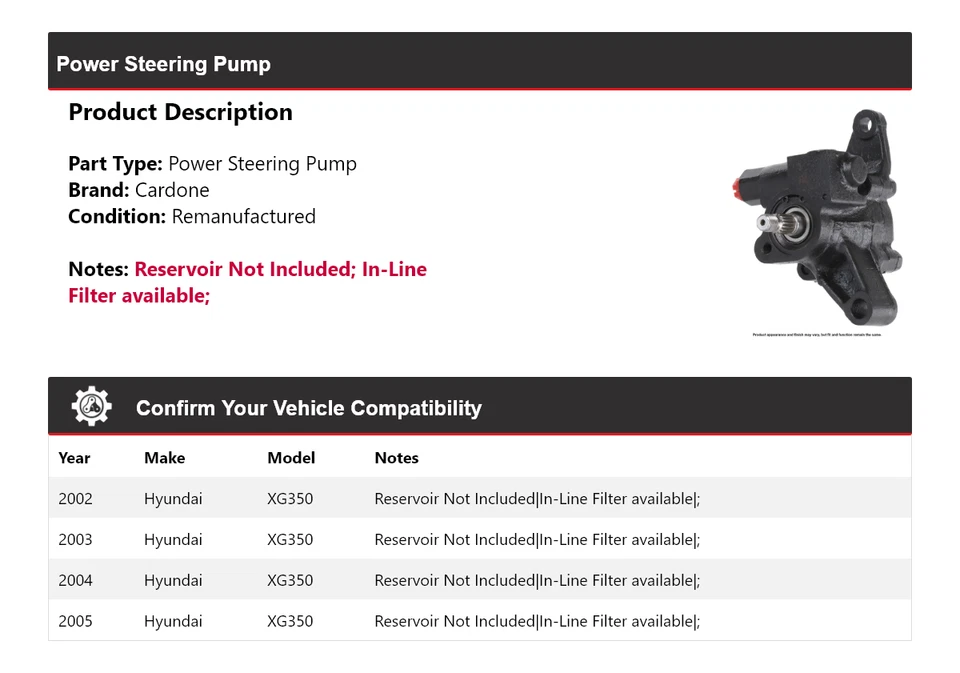
Task: Click the Year column header
Action: [x=74, y=458]
